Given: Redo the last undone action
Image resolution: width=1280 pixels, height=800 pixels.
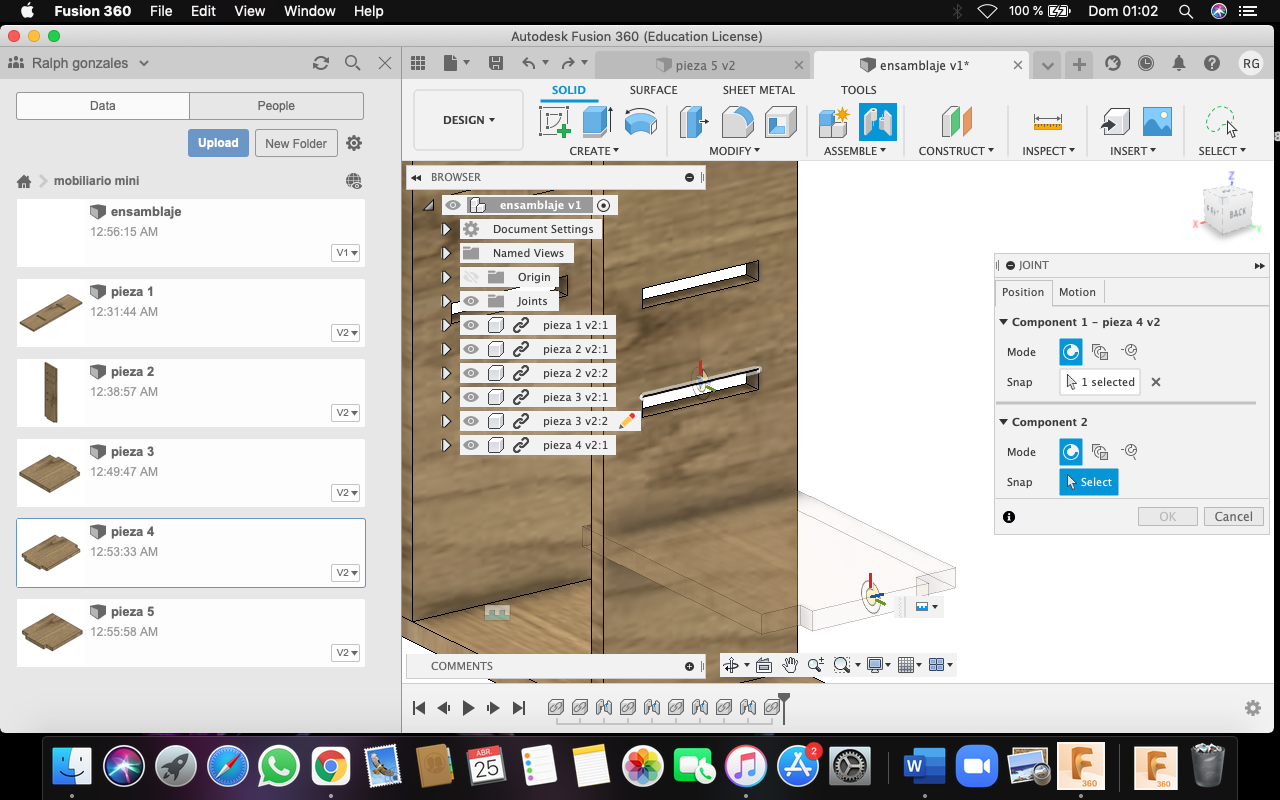Looking at the screenshot, I should [x=568, y=64].
